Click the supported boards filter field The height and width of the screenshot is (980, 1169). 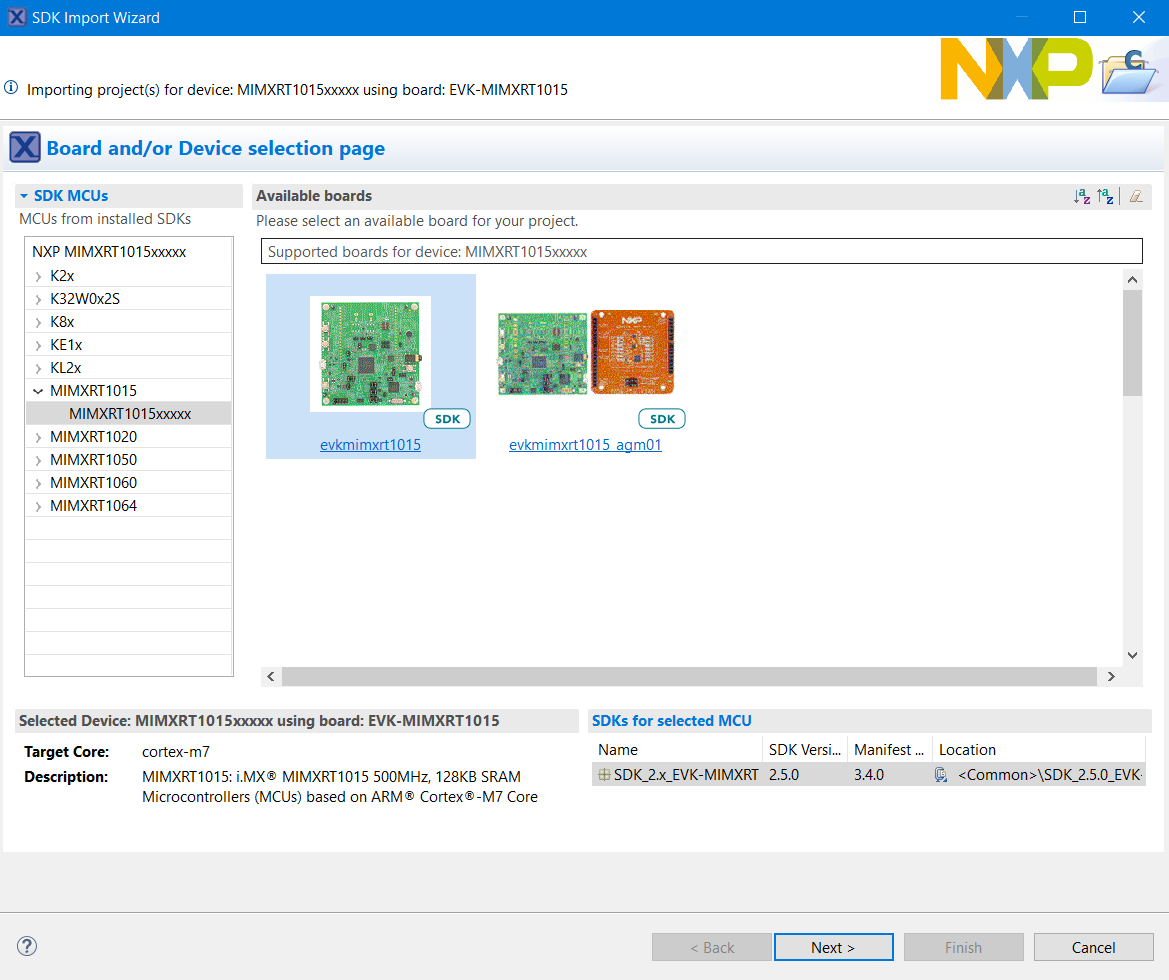pos(701,251)
